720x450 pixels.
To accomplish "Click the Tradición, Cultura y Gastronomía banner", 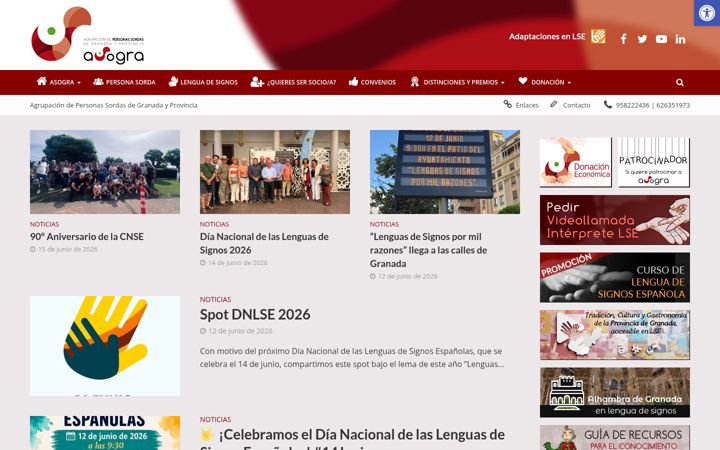I will coord(614,335).
